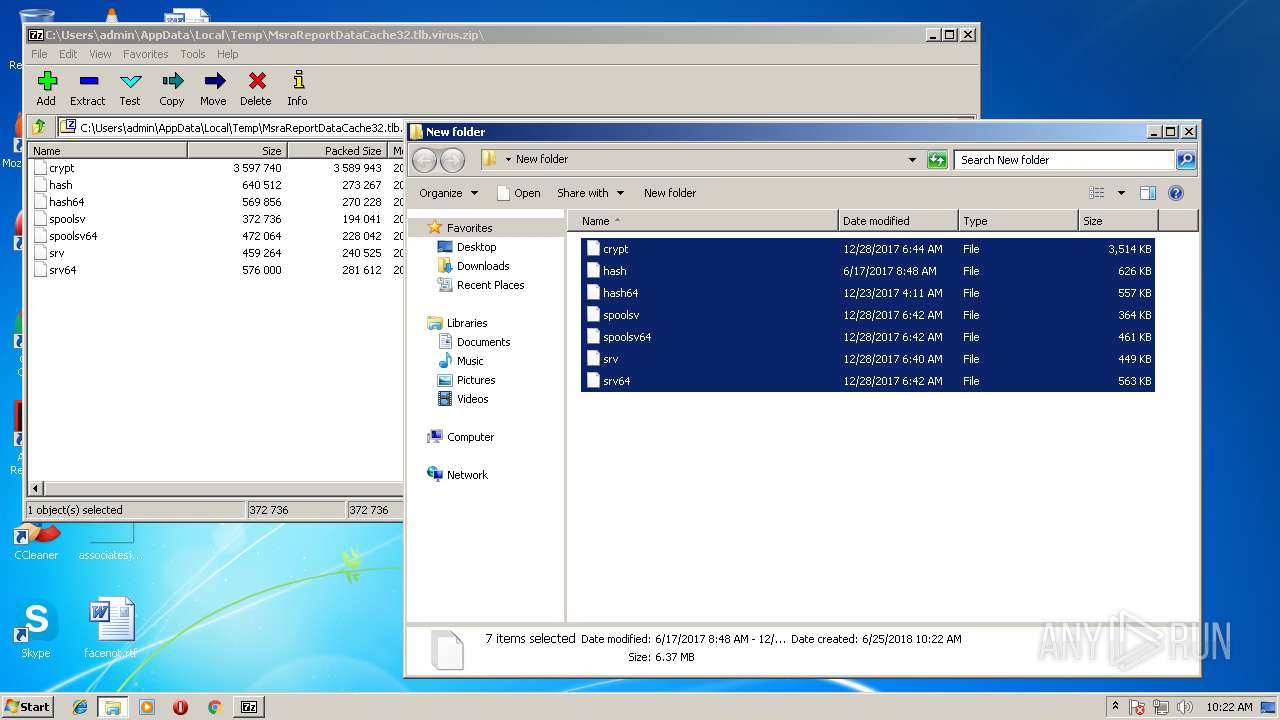Screen dimensions: 1280x720
Task: Select srv64 file in New folder
Action: pos(867,381)
